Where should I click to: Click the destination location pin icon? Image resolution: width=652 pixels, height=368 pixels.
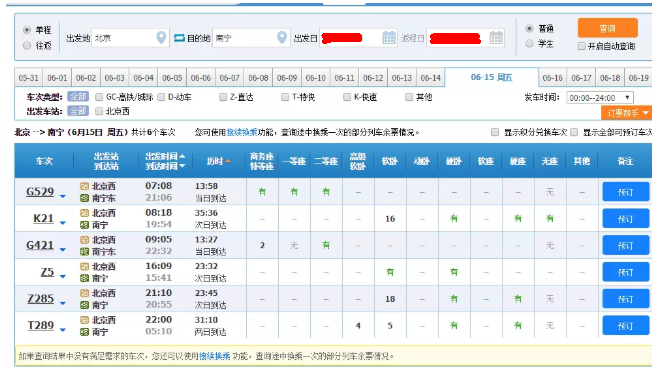[282, 37]
